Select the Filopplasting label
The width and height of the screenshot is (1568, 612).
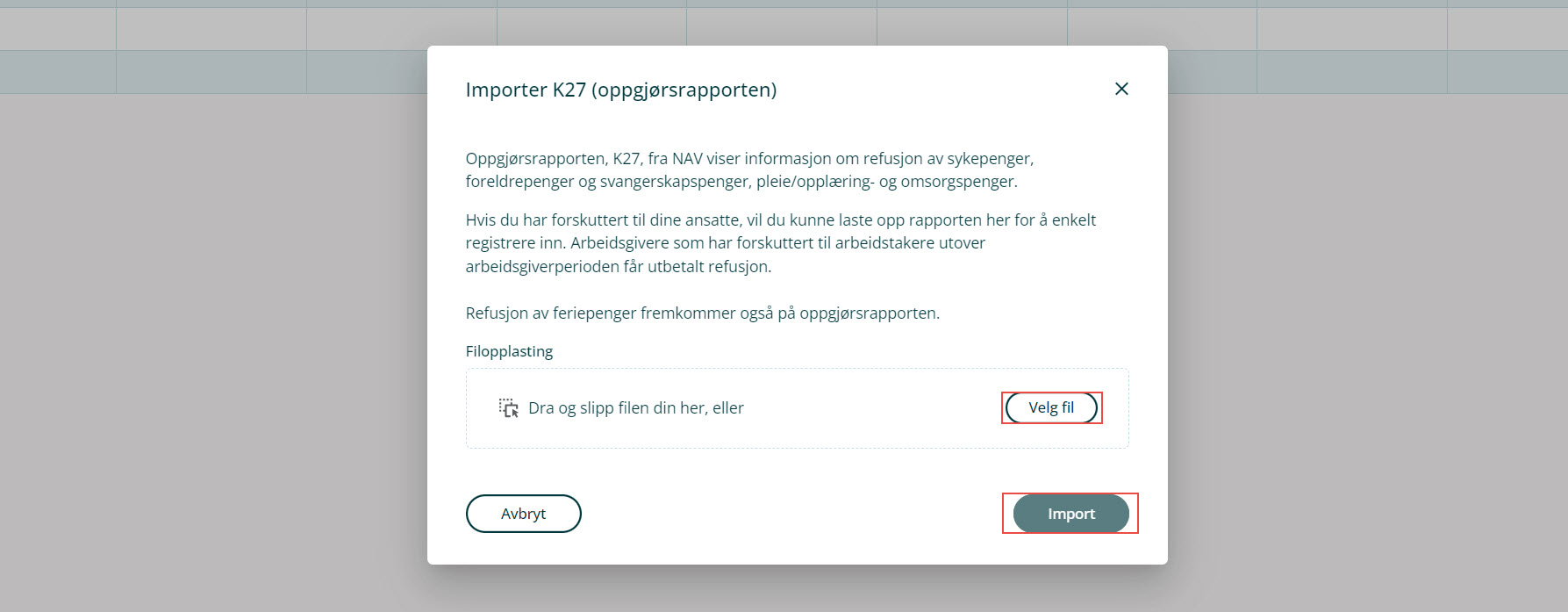[x=509, y=351]
